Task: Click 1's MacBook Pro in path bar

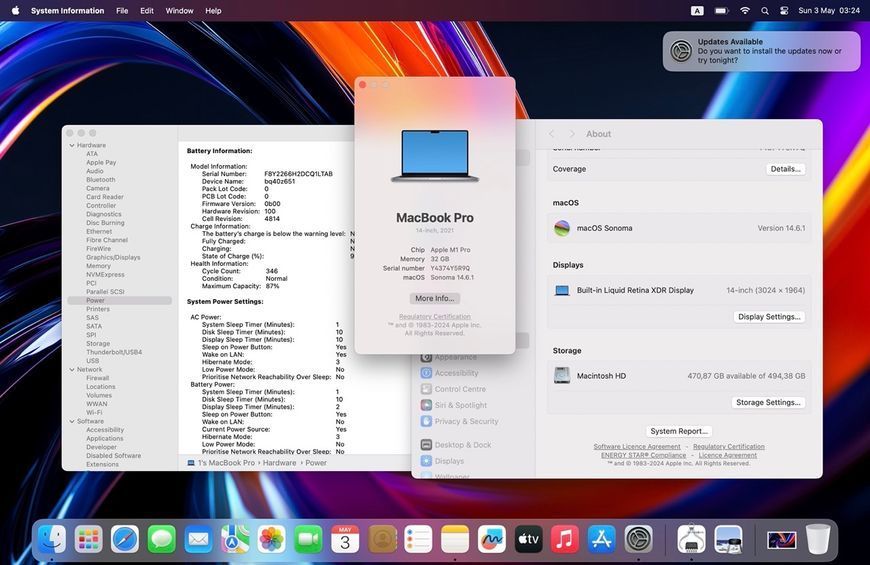Action: pos(221,462)
